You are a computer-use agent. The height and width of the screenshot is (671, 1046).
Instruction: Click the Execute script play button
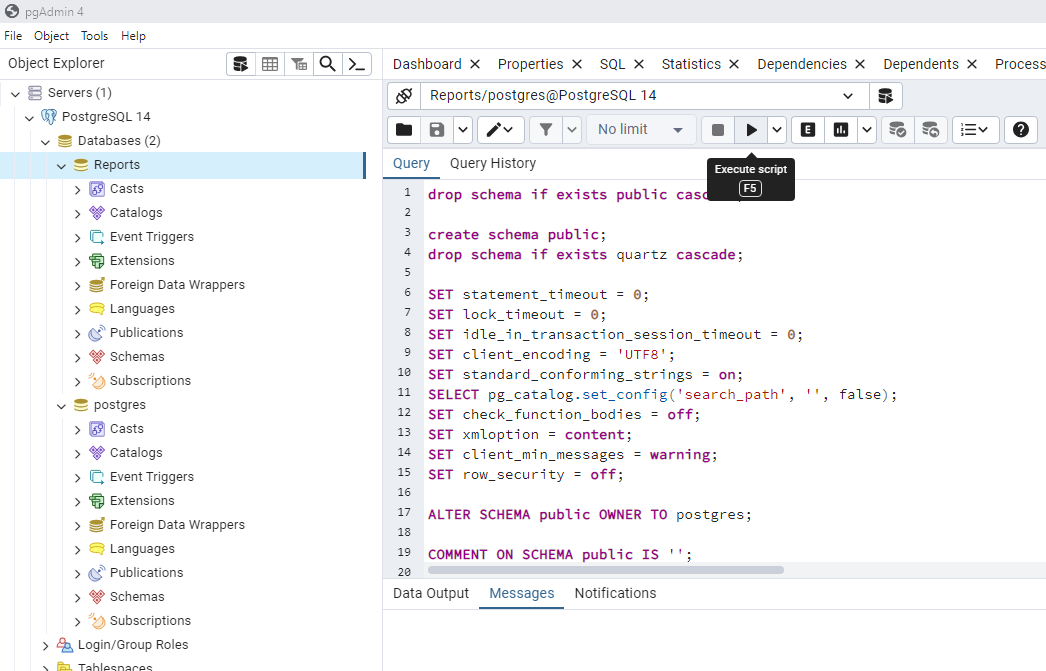point(751,130)
